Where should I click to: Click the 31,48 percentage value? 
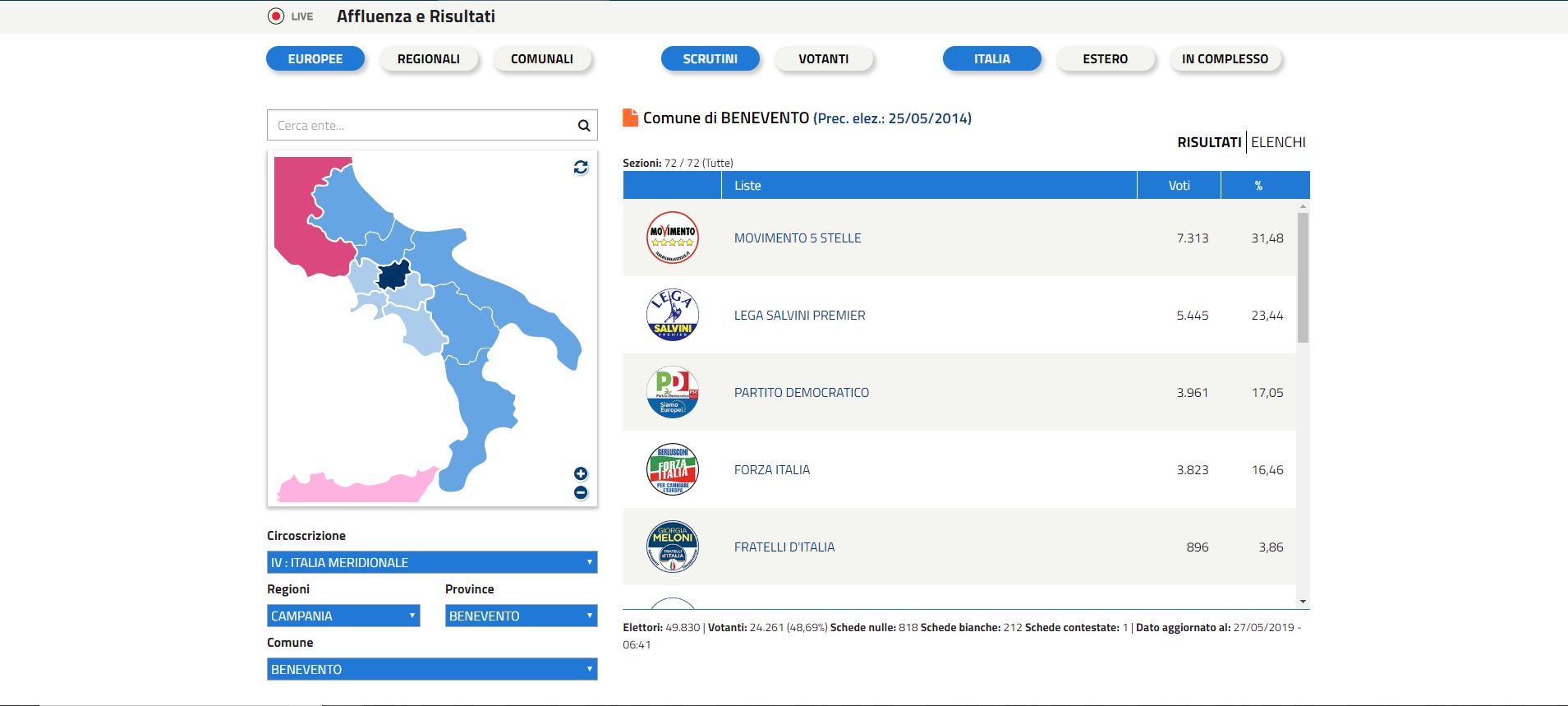pos(1267,238)
